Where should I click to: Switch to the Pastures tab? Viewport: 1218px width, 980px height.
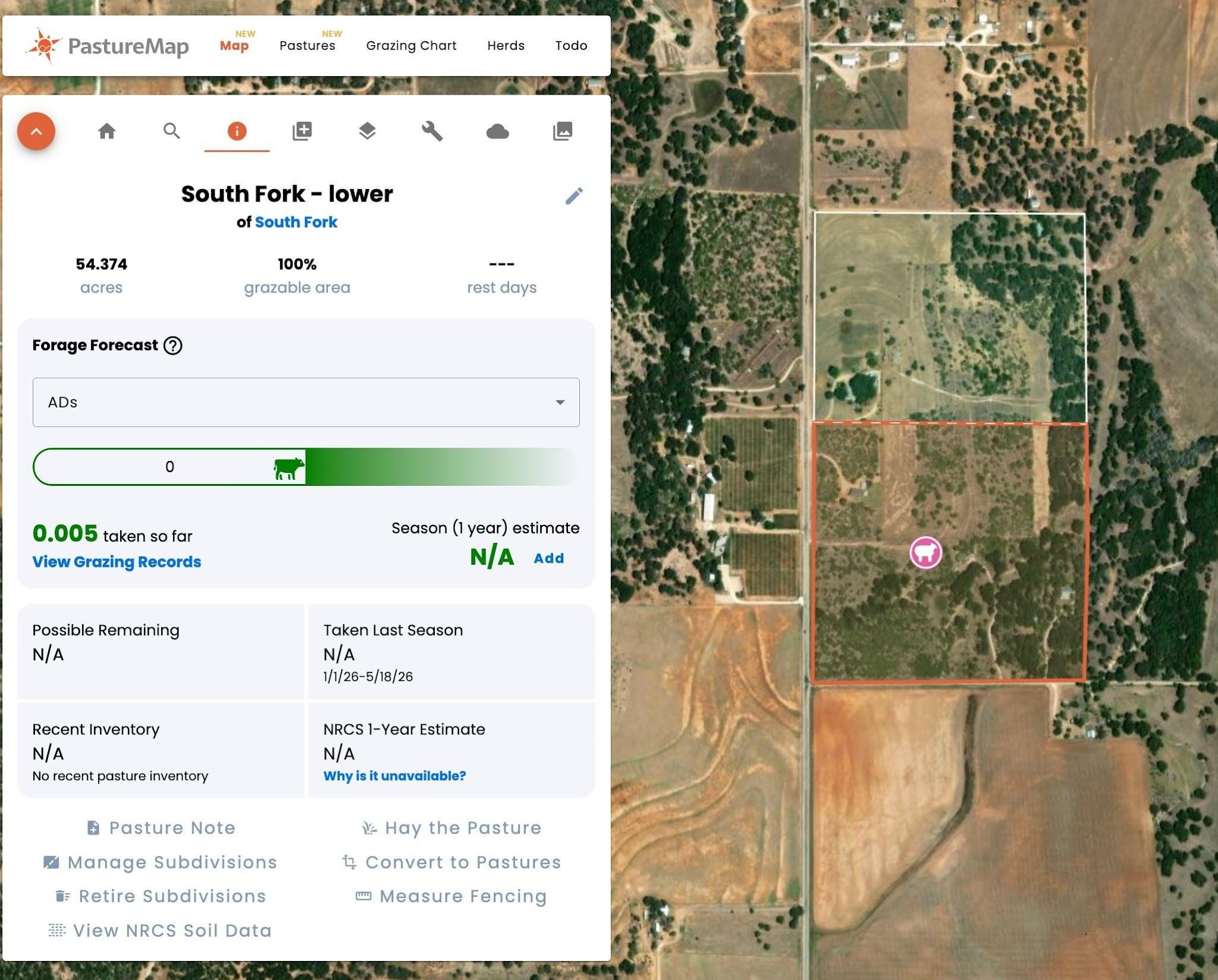coord(307,46)
